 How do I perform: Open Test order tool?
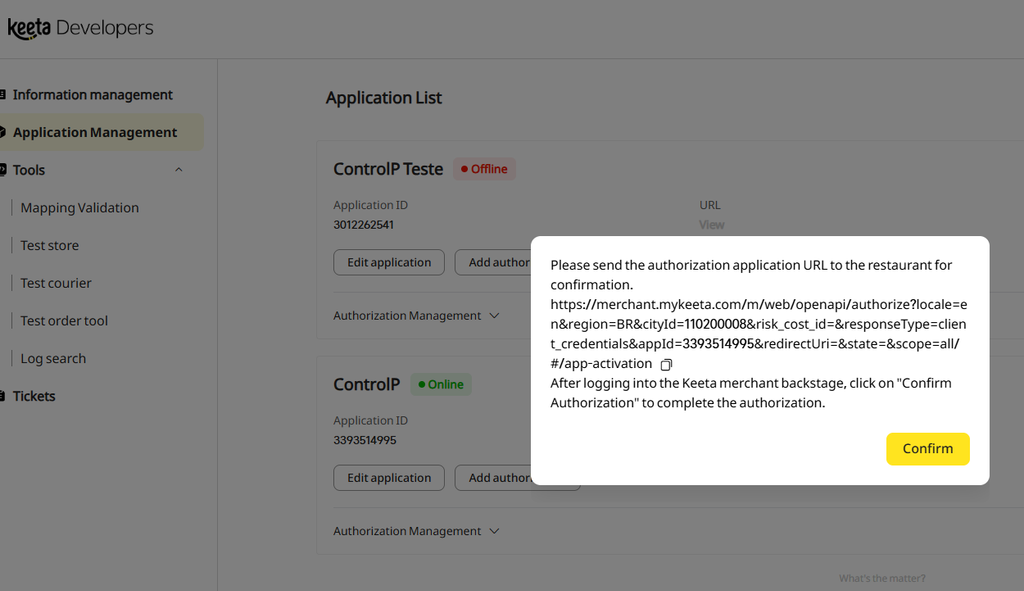click(64, 321)
